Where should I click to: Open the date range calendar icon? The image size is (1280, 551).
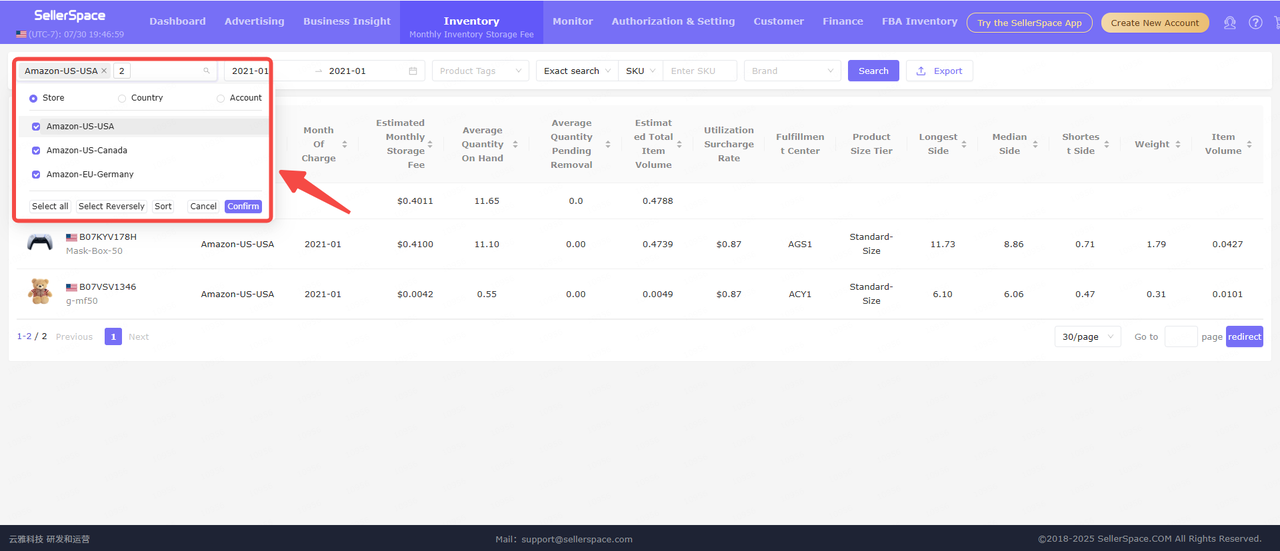pos(413,71)
